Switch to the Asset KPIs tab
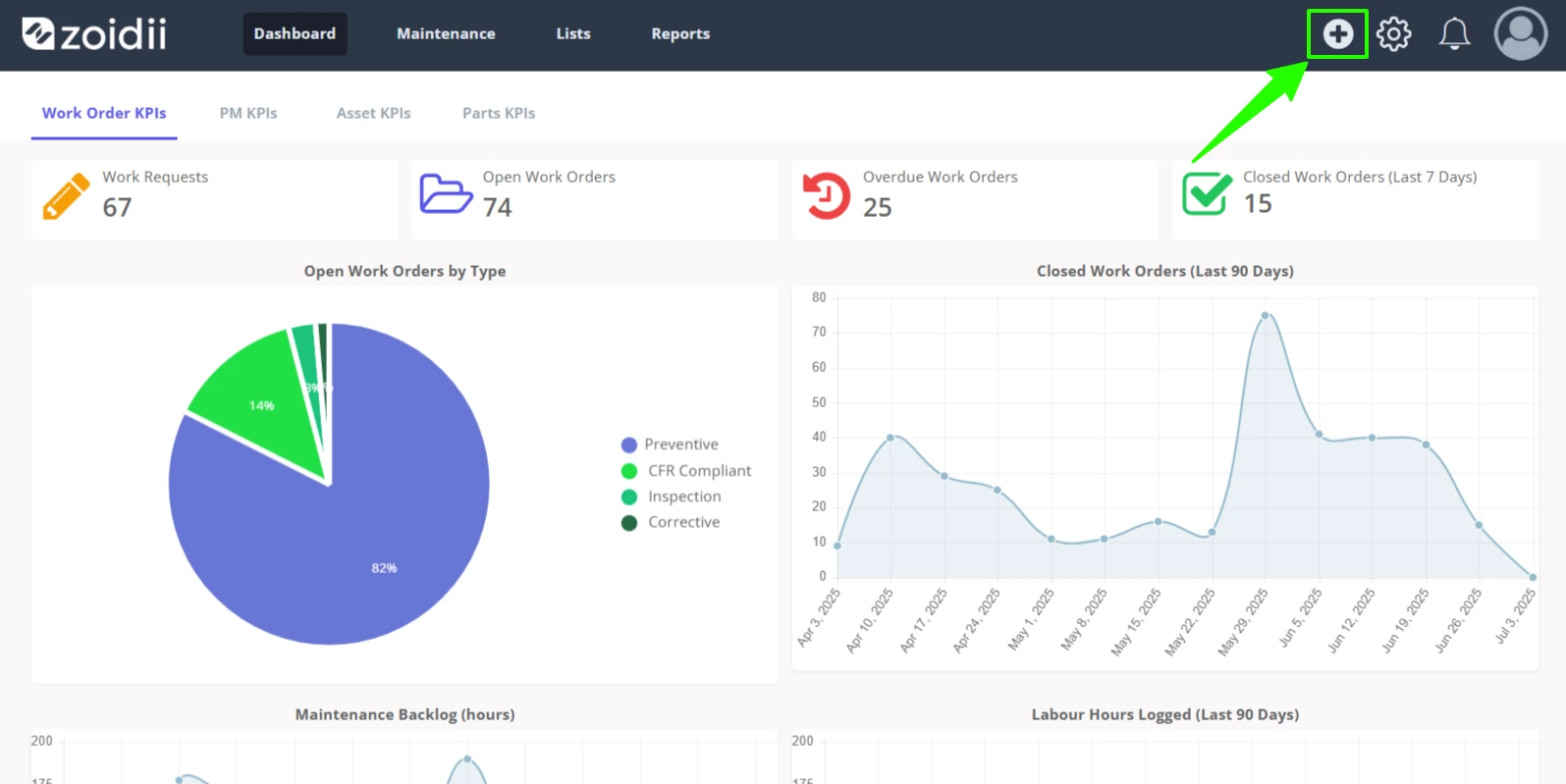 click(373, 113)
